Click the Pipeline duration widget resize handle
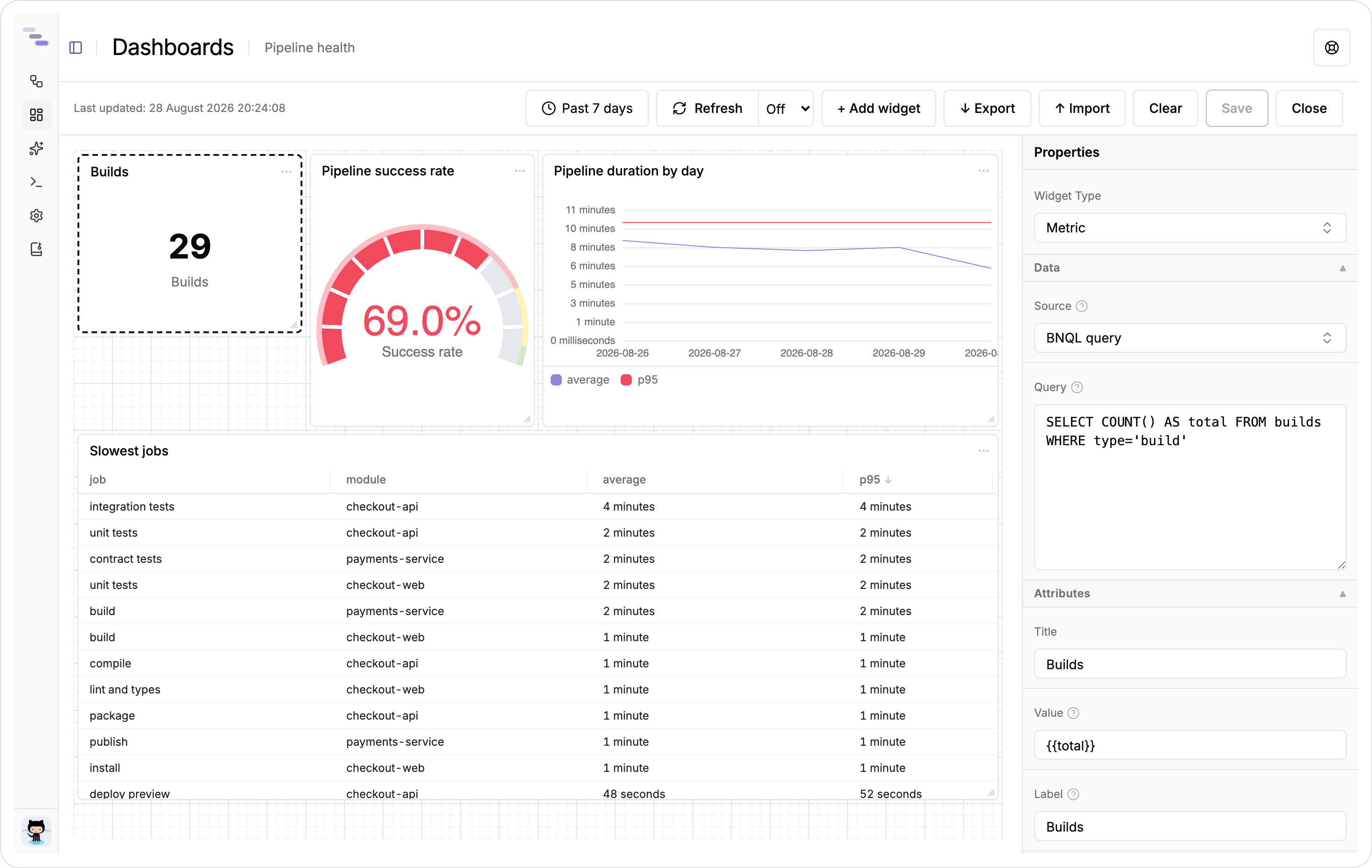This screenshot has width=1372, height=868. (x=991, y=419)
